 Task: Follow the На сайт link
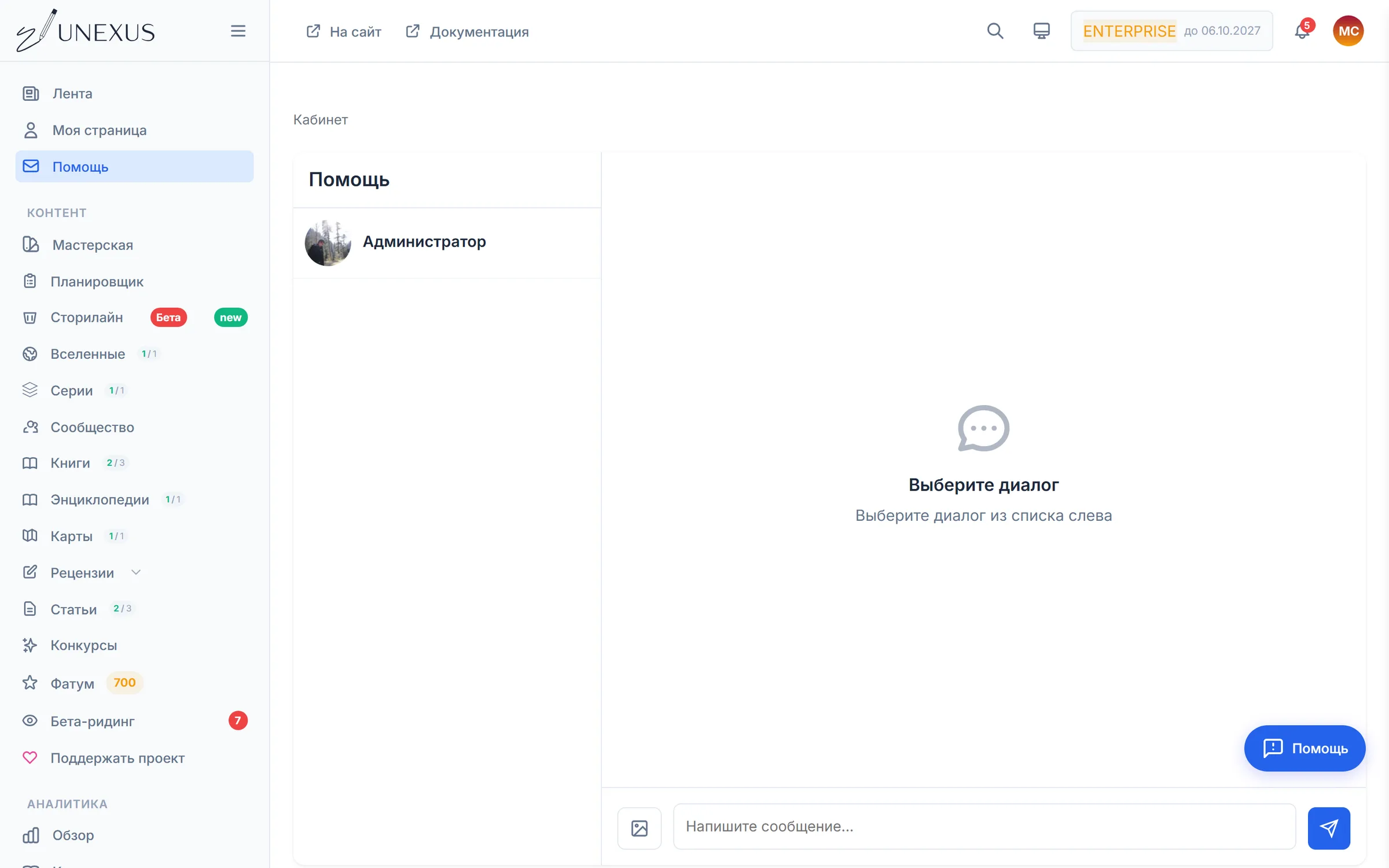coord(344,31)
